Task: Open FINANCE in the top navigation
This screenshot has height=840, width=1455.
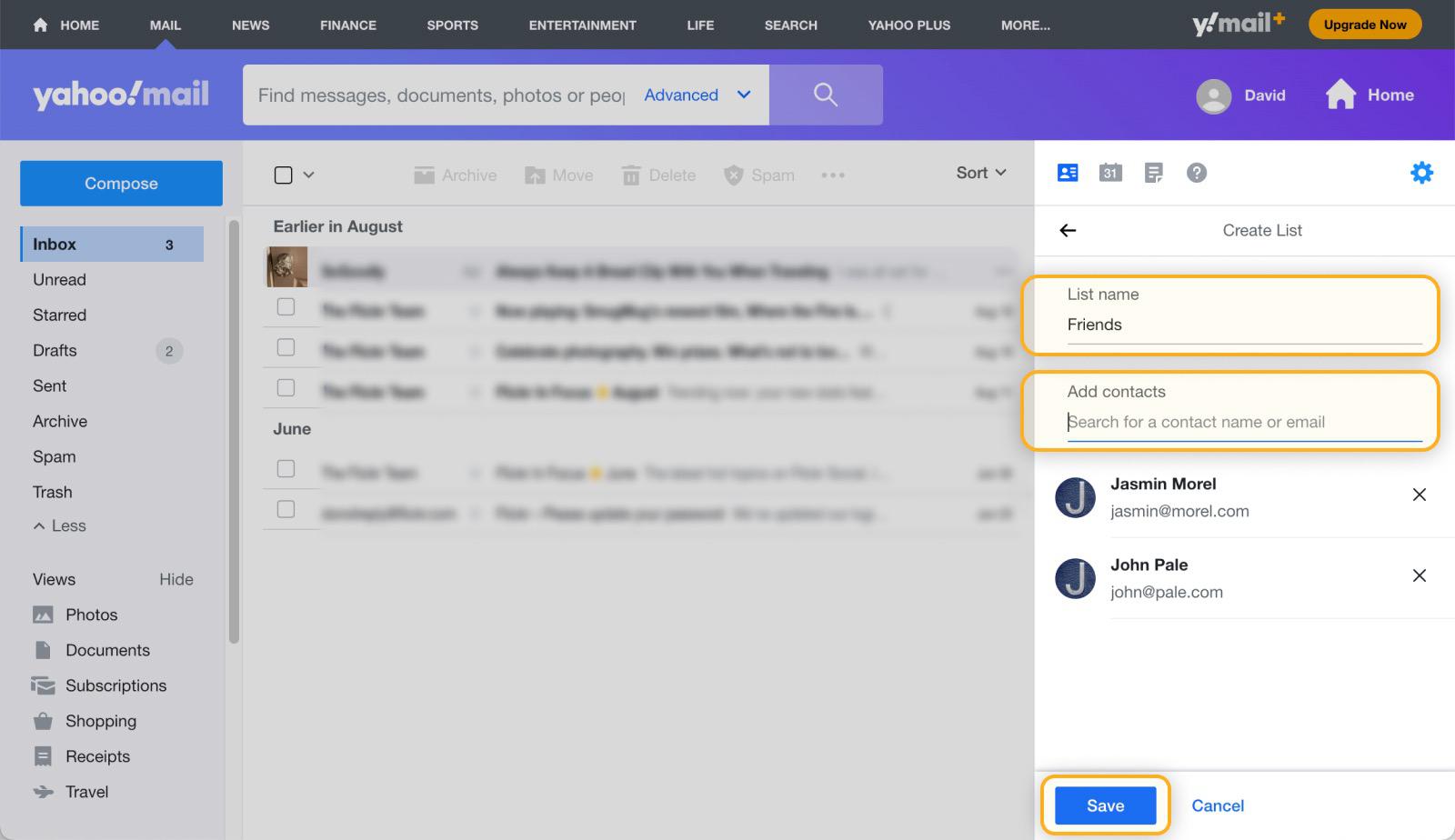Action: (x=348, y=25)
